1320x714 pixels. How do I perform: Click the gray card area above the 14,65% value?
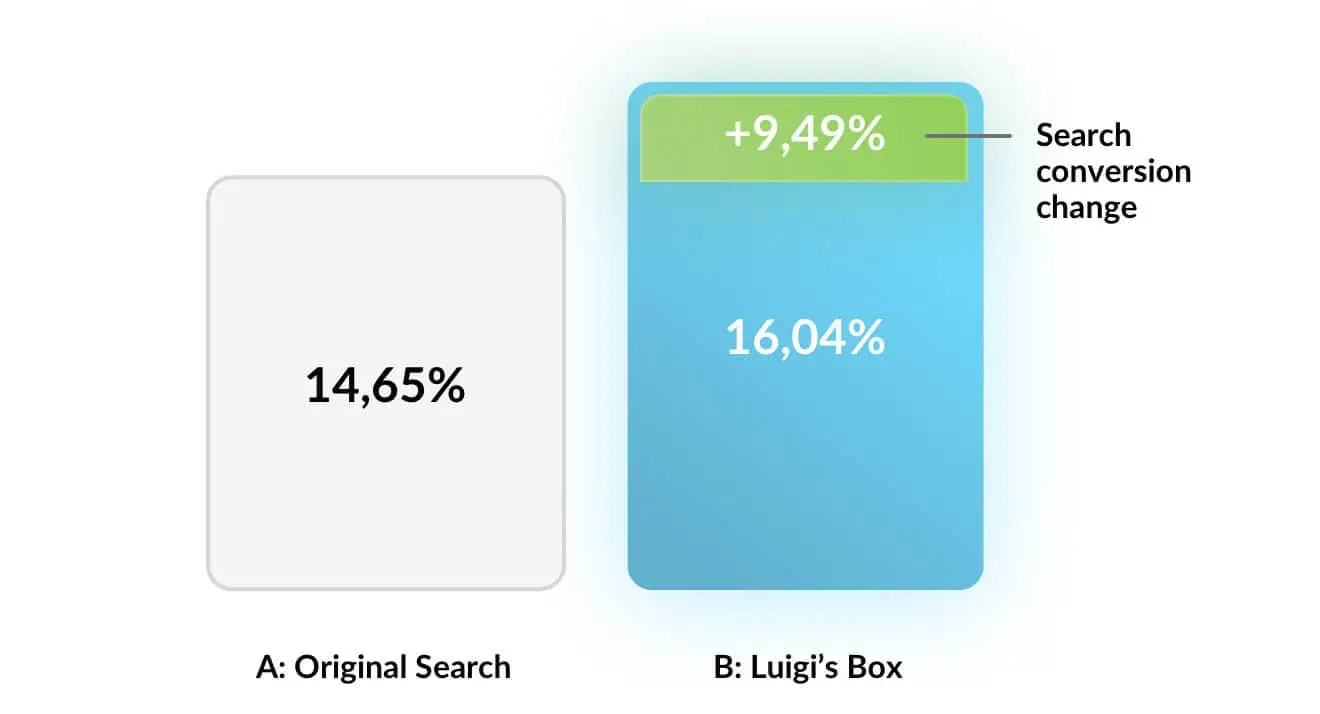point(385,270)
